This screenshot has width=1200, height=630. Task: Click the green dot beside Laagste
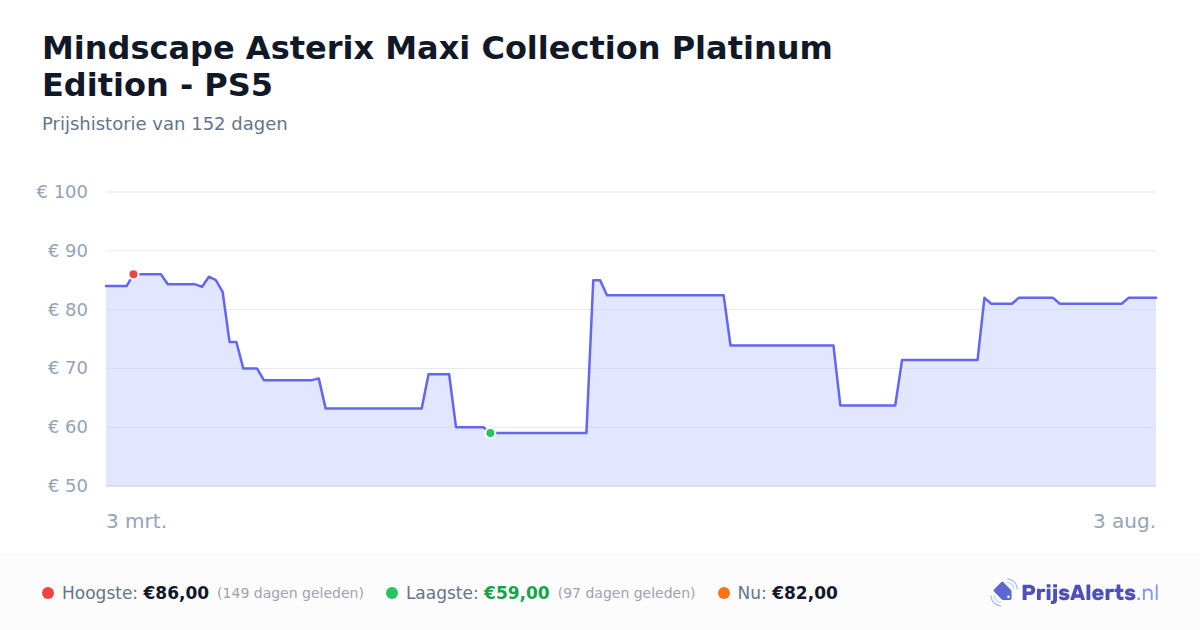click(x=392, y=593)
